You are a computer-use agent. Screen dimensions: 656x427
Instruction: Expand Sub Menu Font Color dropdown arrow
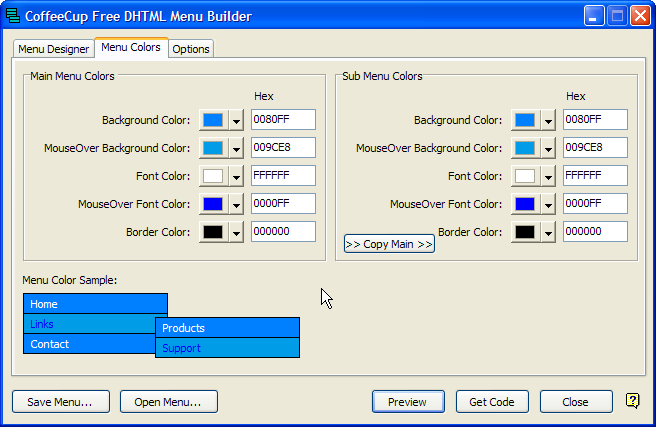[x=548, y=176]
